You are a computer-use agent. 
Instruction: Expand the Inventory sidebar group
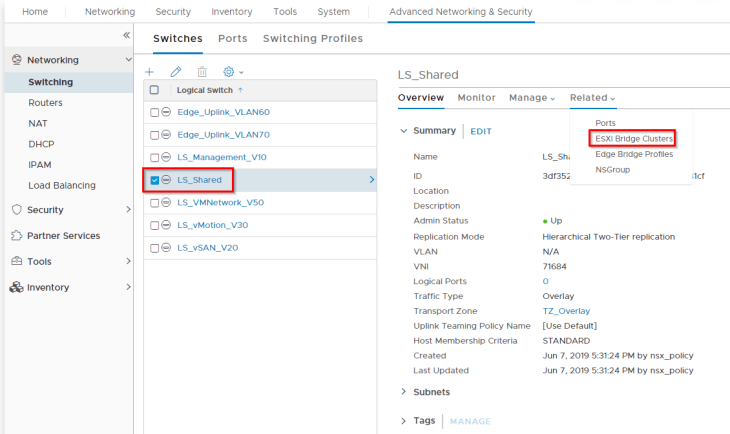(x=128, y=287)
